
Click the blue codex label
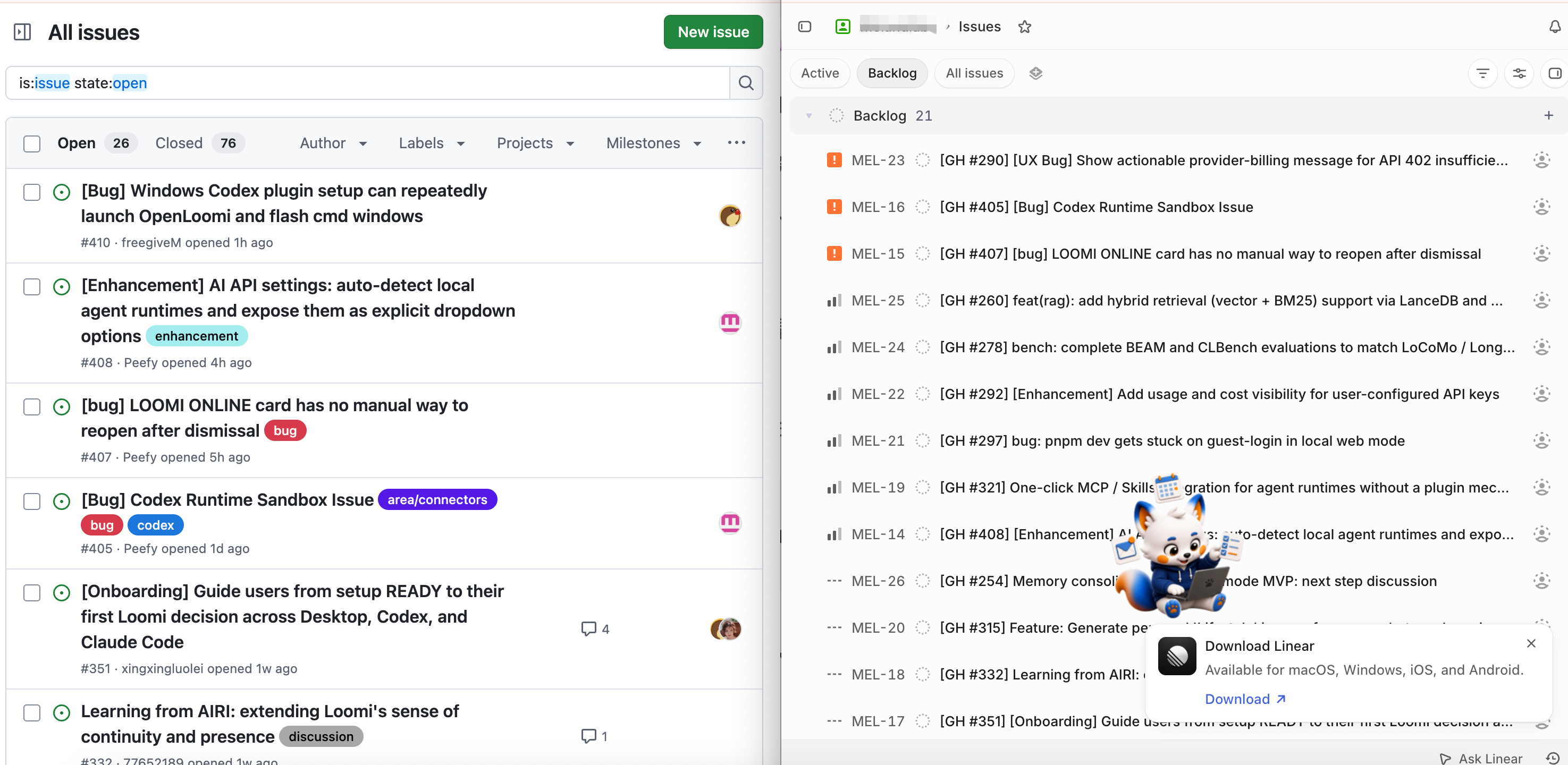[155, 525]
